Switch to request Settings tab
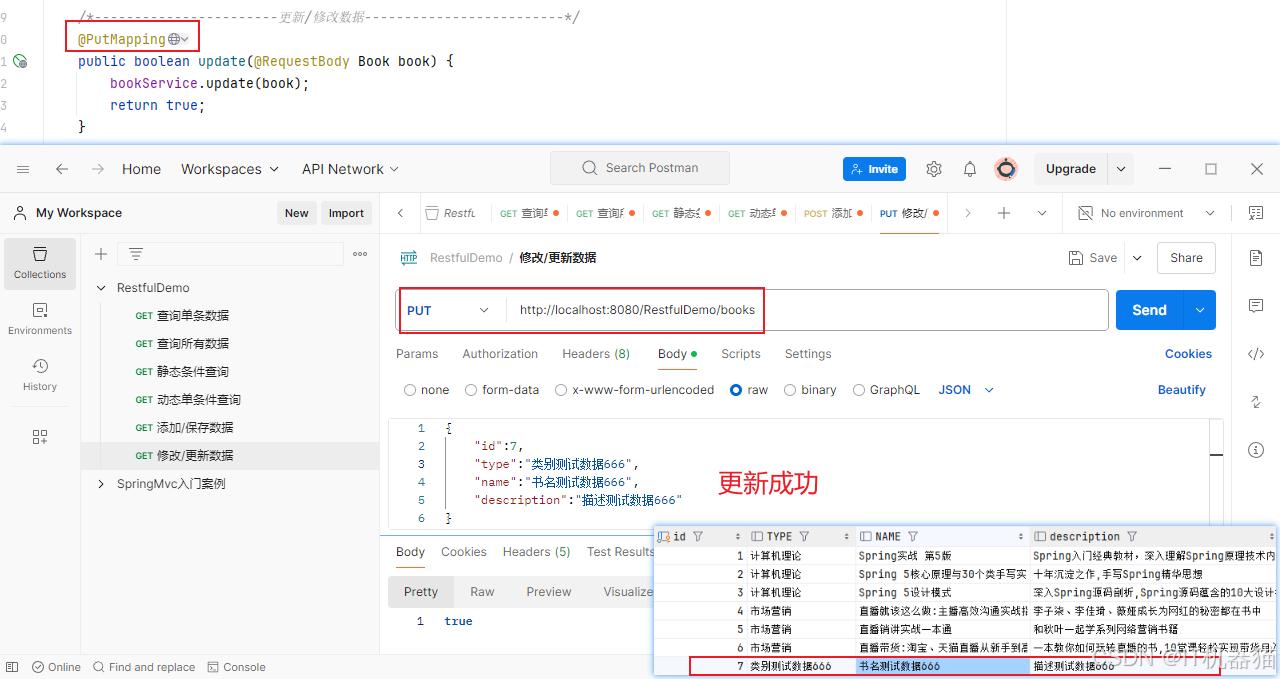The height and width of the screenshot is (679, 1280). pos(808,354)
